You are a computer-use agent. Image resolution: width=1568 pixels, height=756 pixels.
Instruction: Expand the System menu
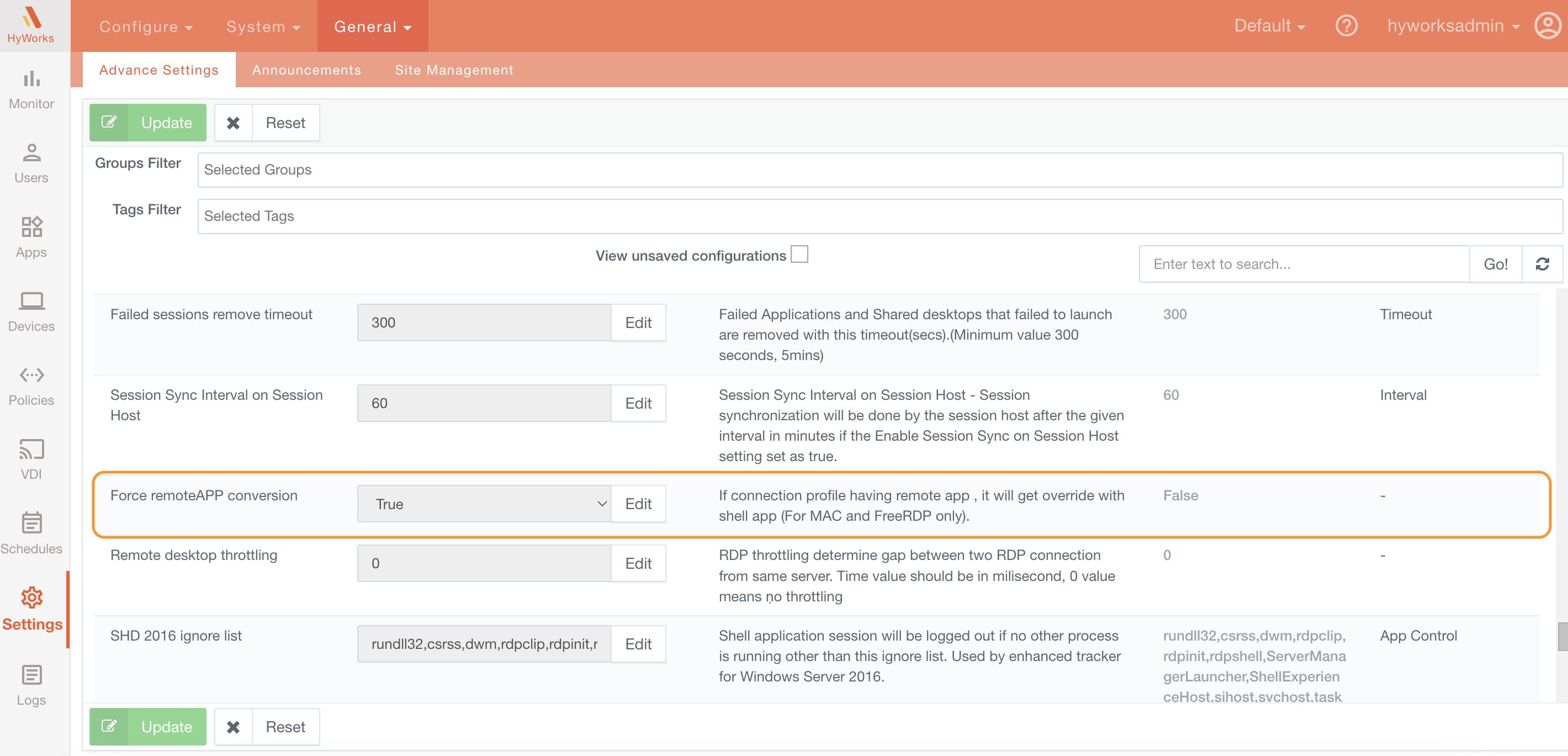(x=263, y=27)
